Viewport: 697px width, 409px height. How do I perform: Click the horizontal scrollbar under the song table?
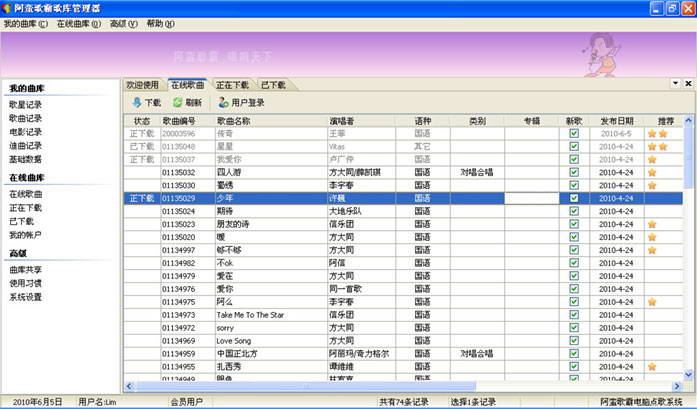pyautogui.click(x=400, y=385)
